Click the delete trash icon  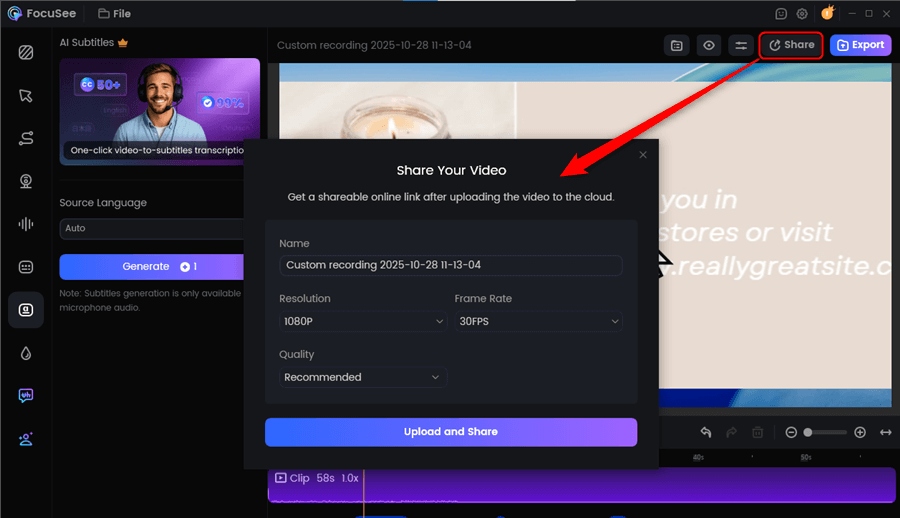(758, 432)
